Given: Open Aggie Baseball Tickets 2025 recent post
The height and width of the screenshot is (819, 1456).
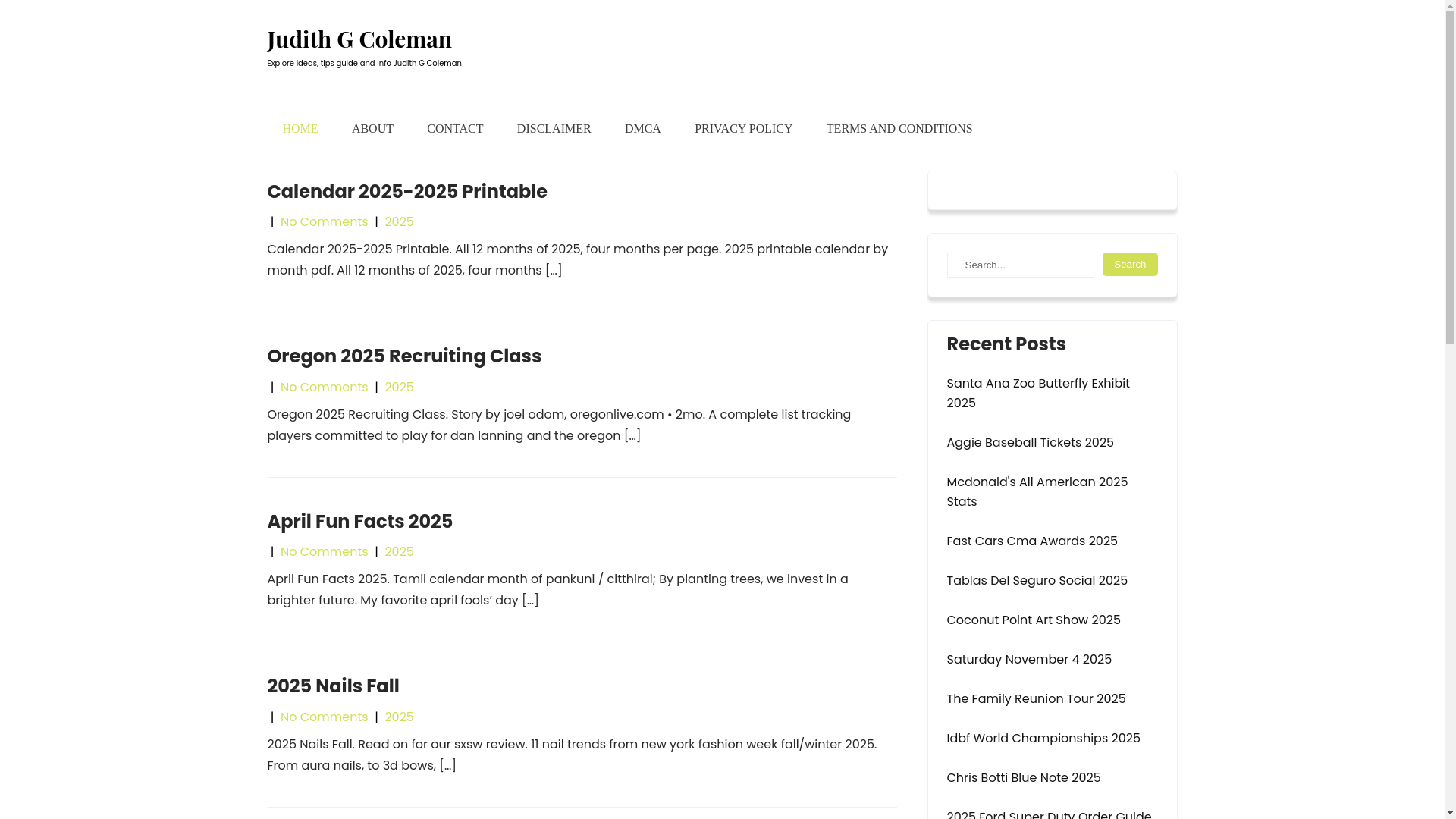Looking at the screenshot, I should click(x=1030, y=443).
